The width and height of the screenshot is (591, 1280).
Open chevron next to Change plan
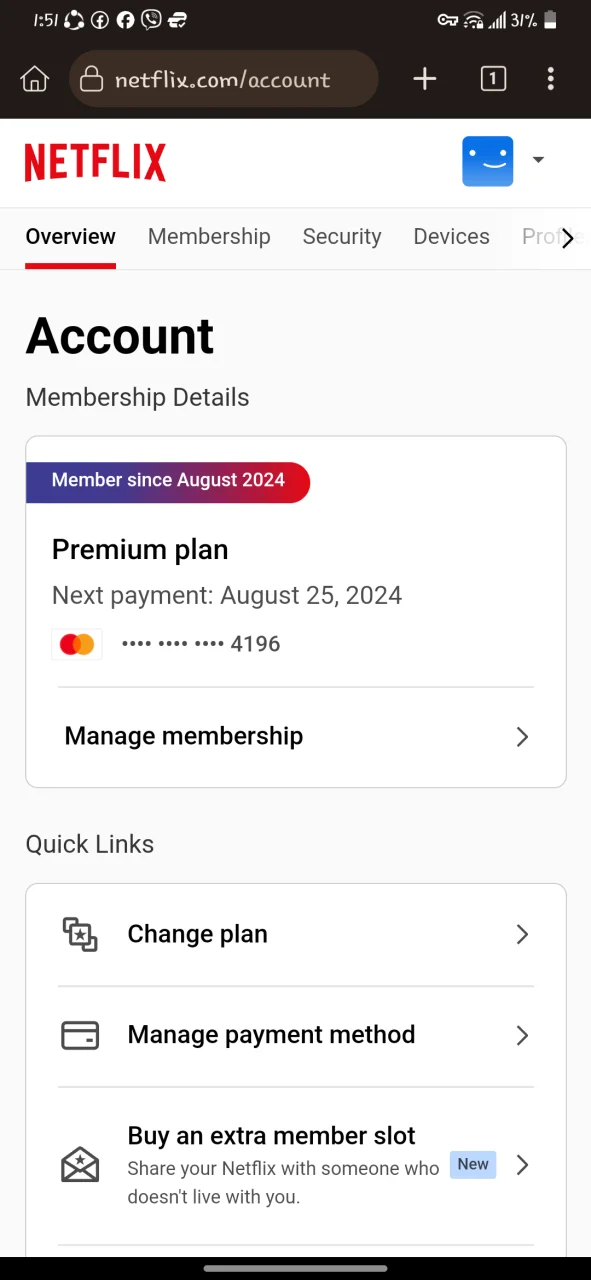(x=522, y=934)
